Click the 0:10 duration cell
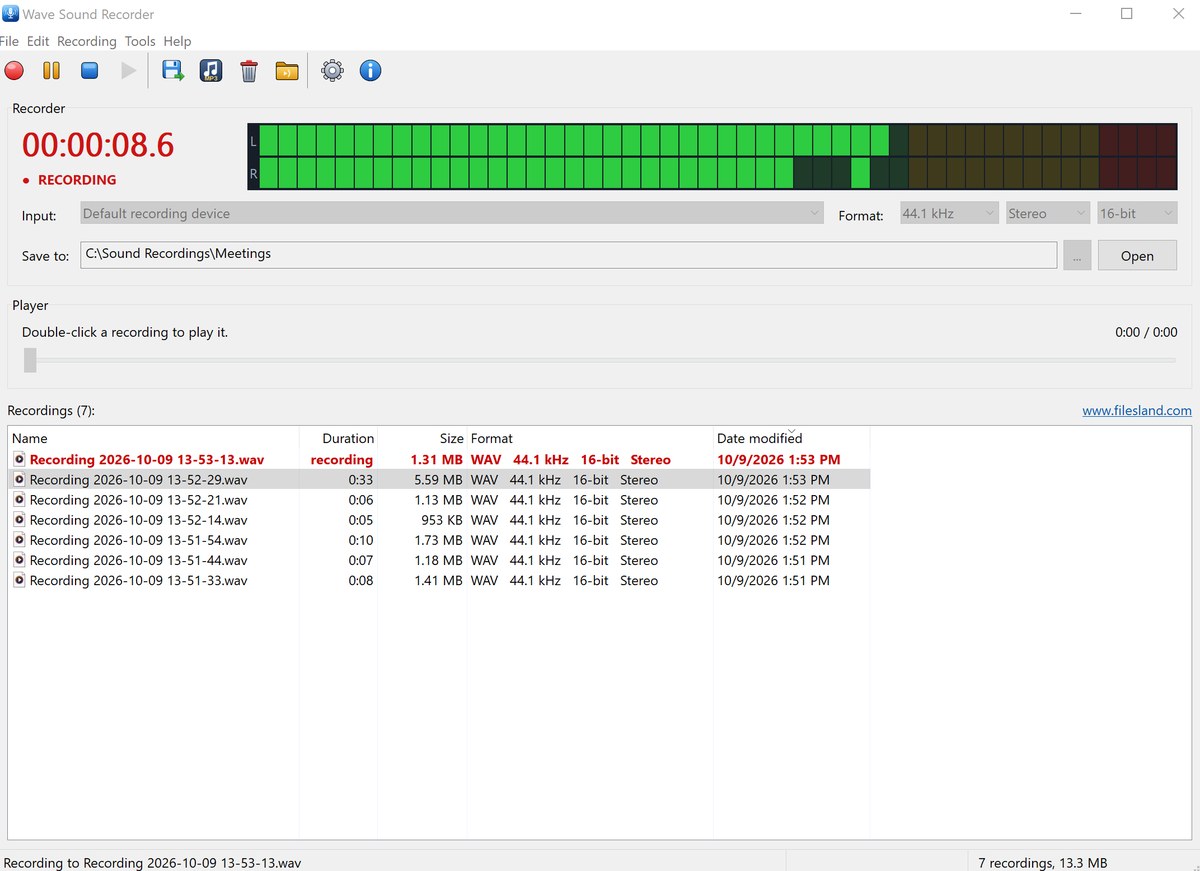This screenshot has width=1200, height=871. pos(360,540)
